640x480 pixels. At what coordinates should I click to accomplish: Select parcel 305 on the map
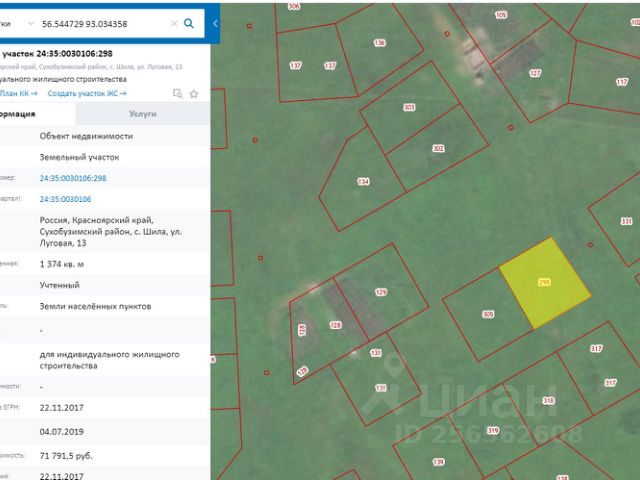point(487,313)
